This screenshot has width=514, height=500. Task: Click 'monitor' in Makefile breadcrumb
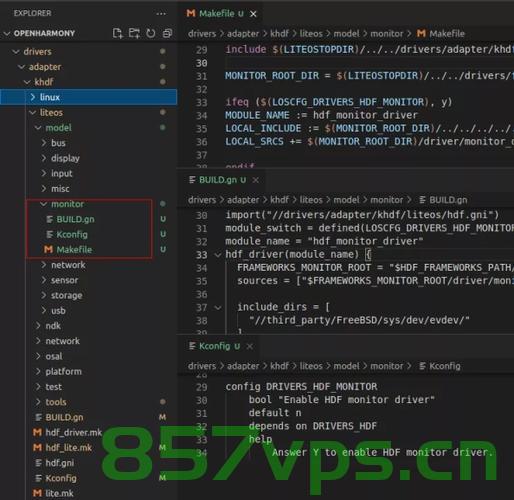[x=387, y=34]
